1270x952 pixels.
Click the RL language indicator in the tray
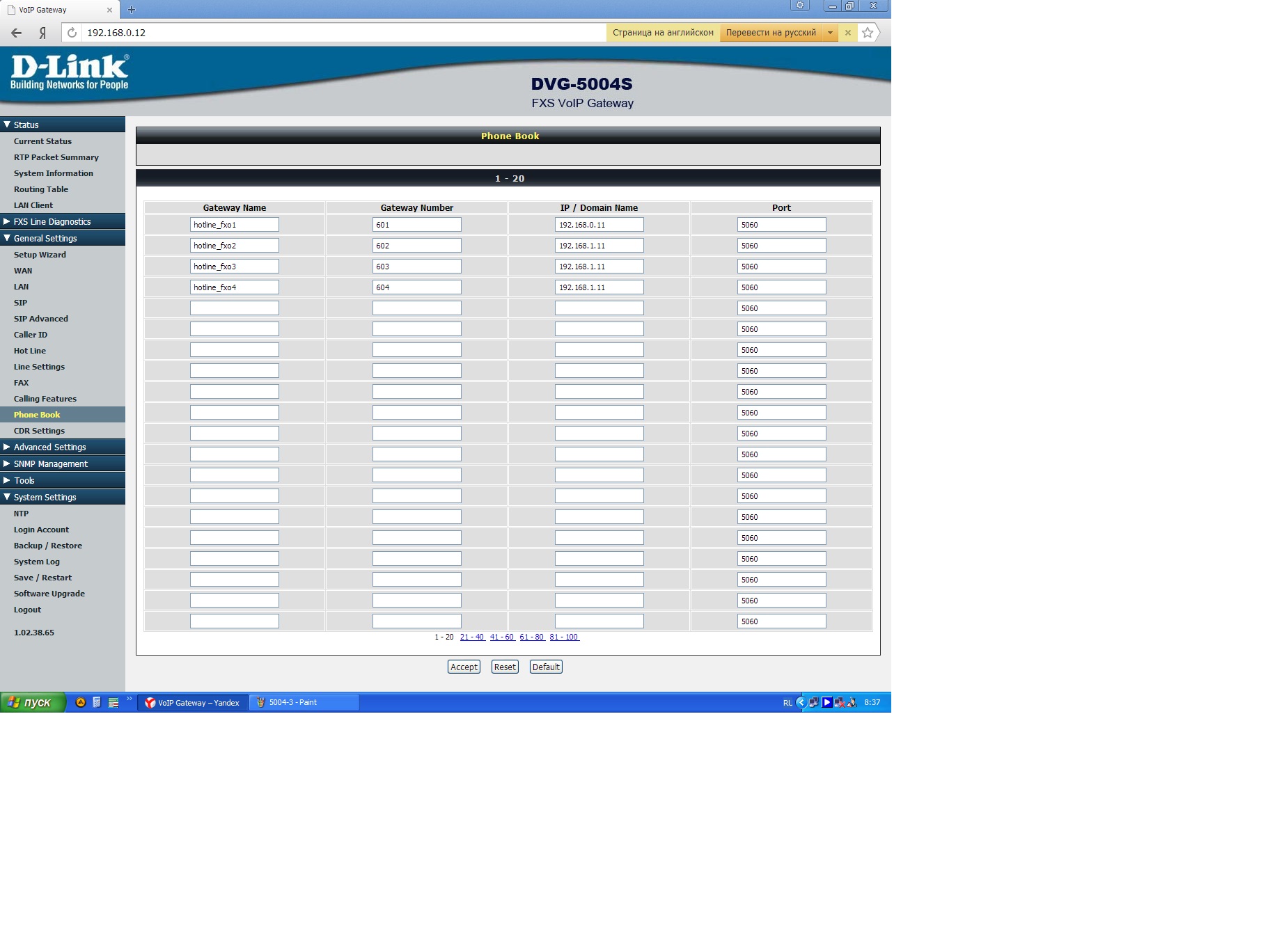[787, 703]
